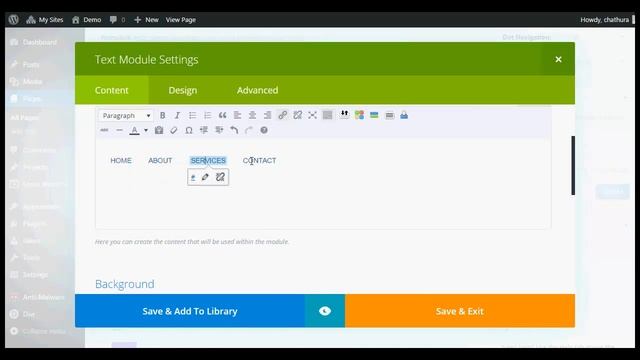Switch to the Content tab
This screenshot has width=640, height=360.
pos(111,90)
